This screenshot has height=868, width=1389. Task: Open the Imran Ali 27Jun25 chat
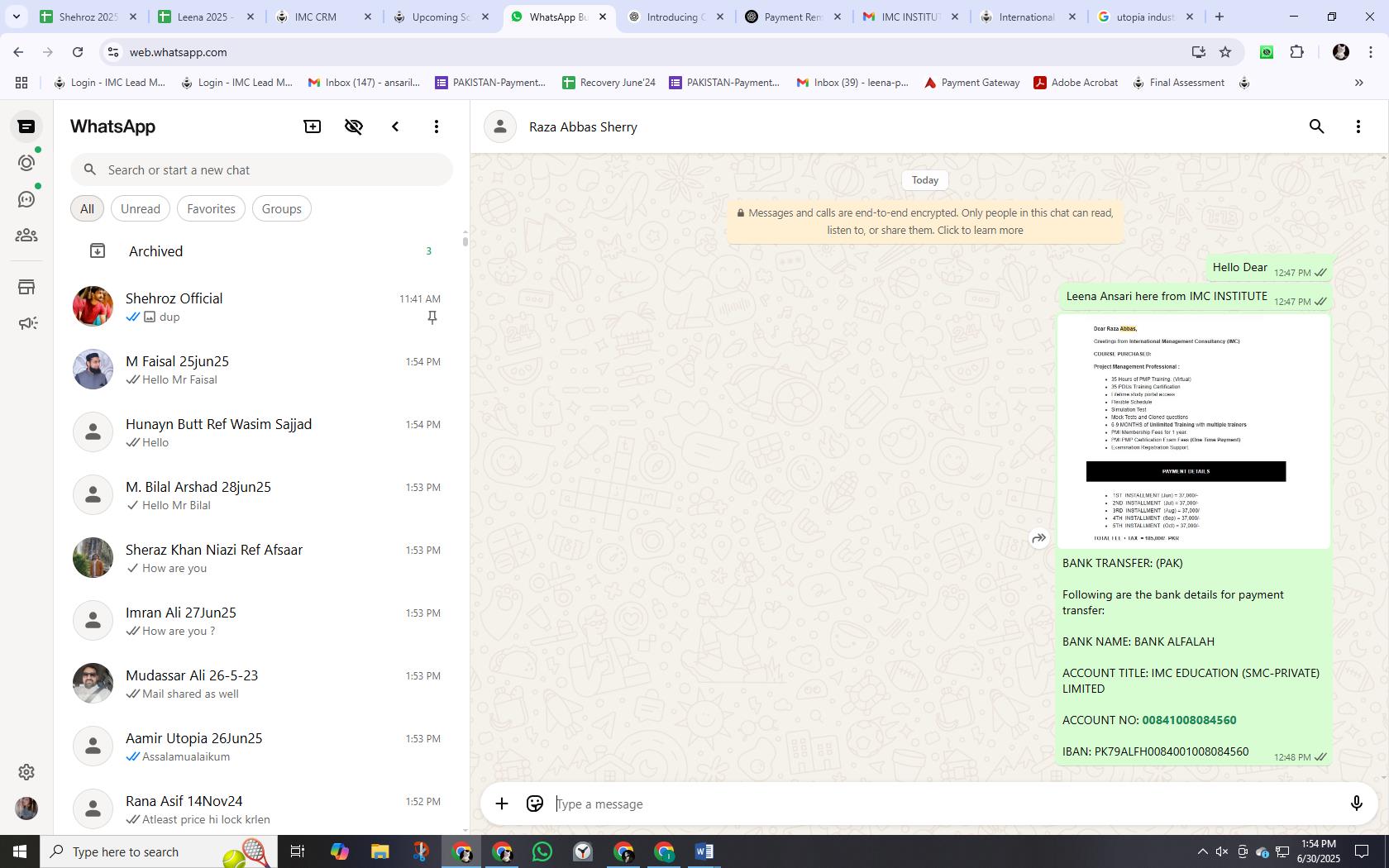tap(261, 621)
